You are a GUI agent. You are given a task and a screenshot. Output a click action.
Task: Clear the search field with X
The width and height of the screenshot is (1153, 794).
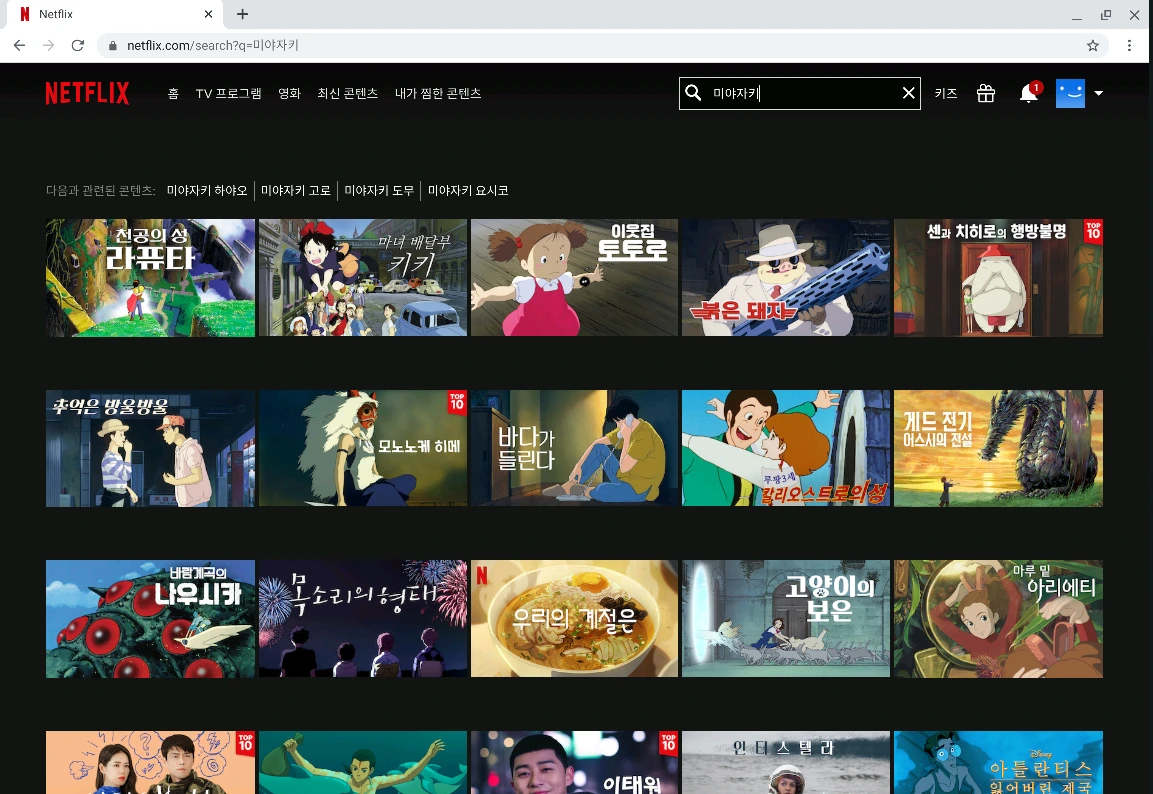pyautogui.click(x=908, y=93)
